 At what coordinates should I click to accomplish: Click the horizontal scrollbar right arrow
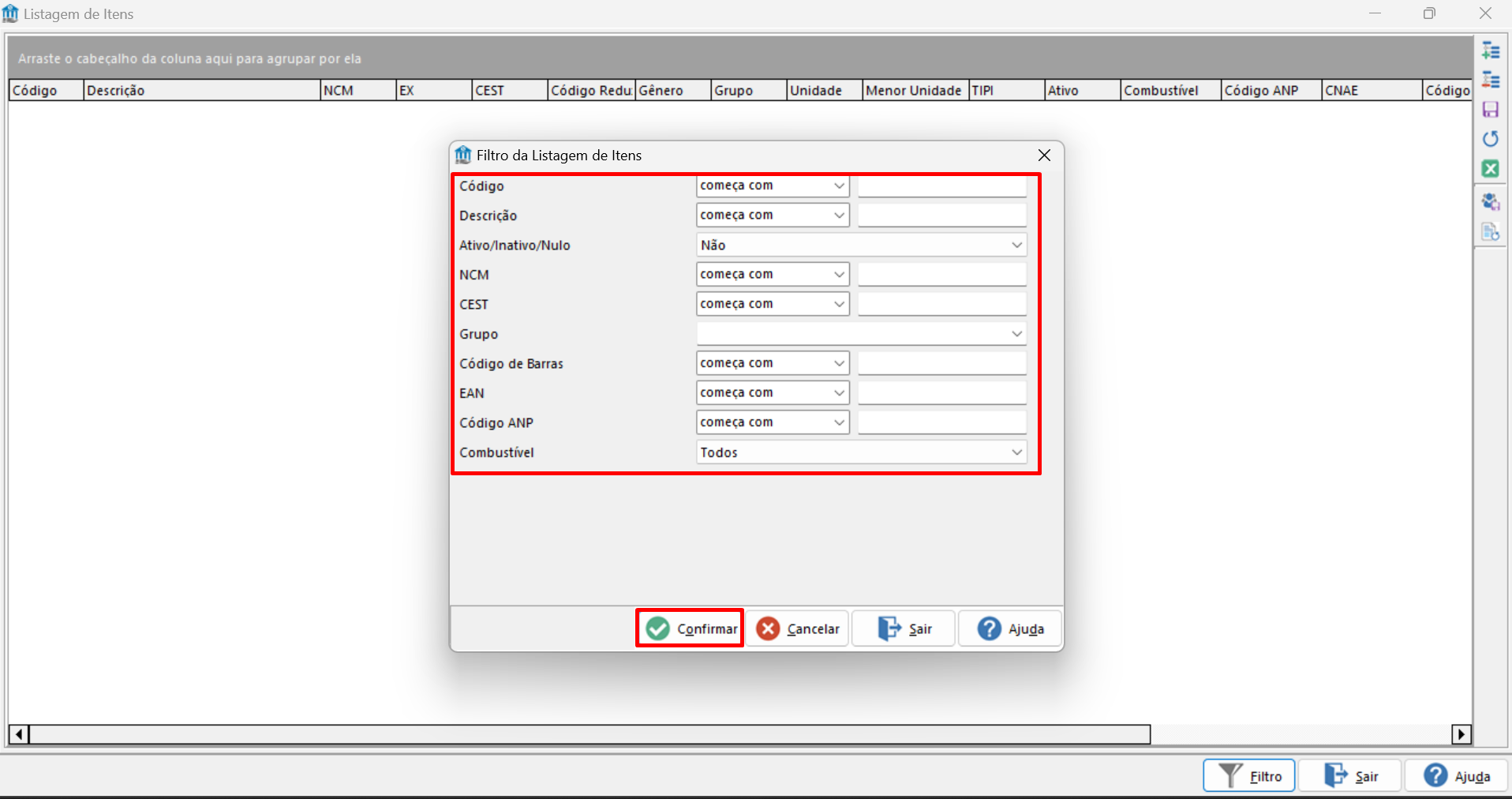[1461, 734]
